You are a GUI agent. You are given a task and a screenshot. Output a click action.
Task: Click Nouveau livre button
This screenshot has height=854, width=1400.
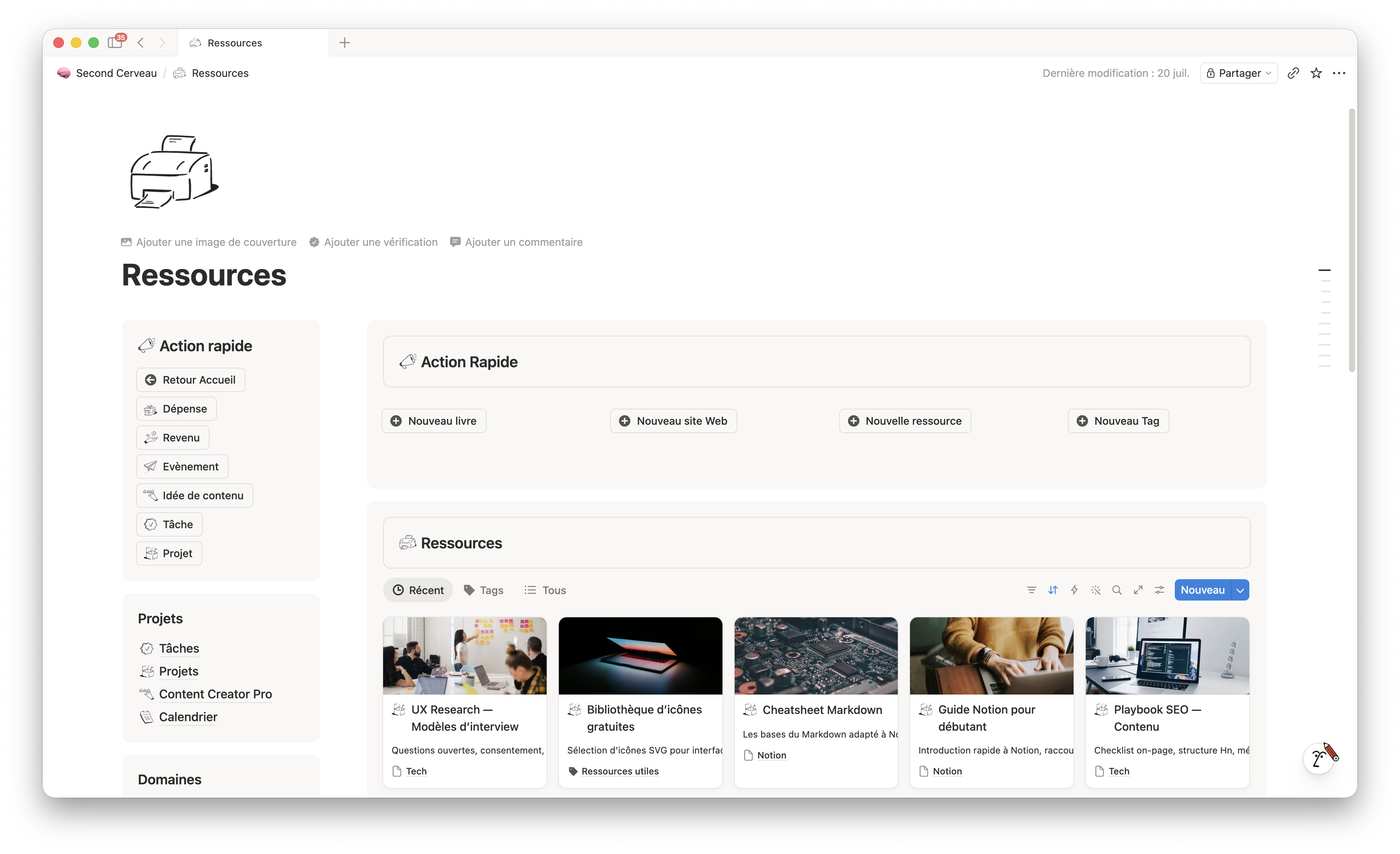coord(434,421)
